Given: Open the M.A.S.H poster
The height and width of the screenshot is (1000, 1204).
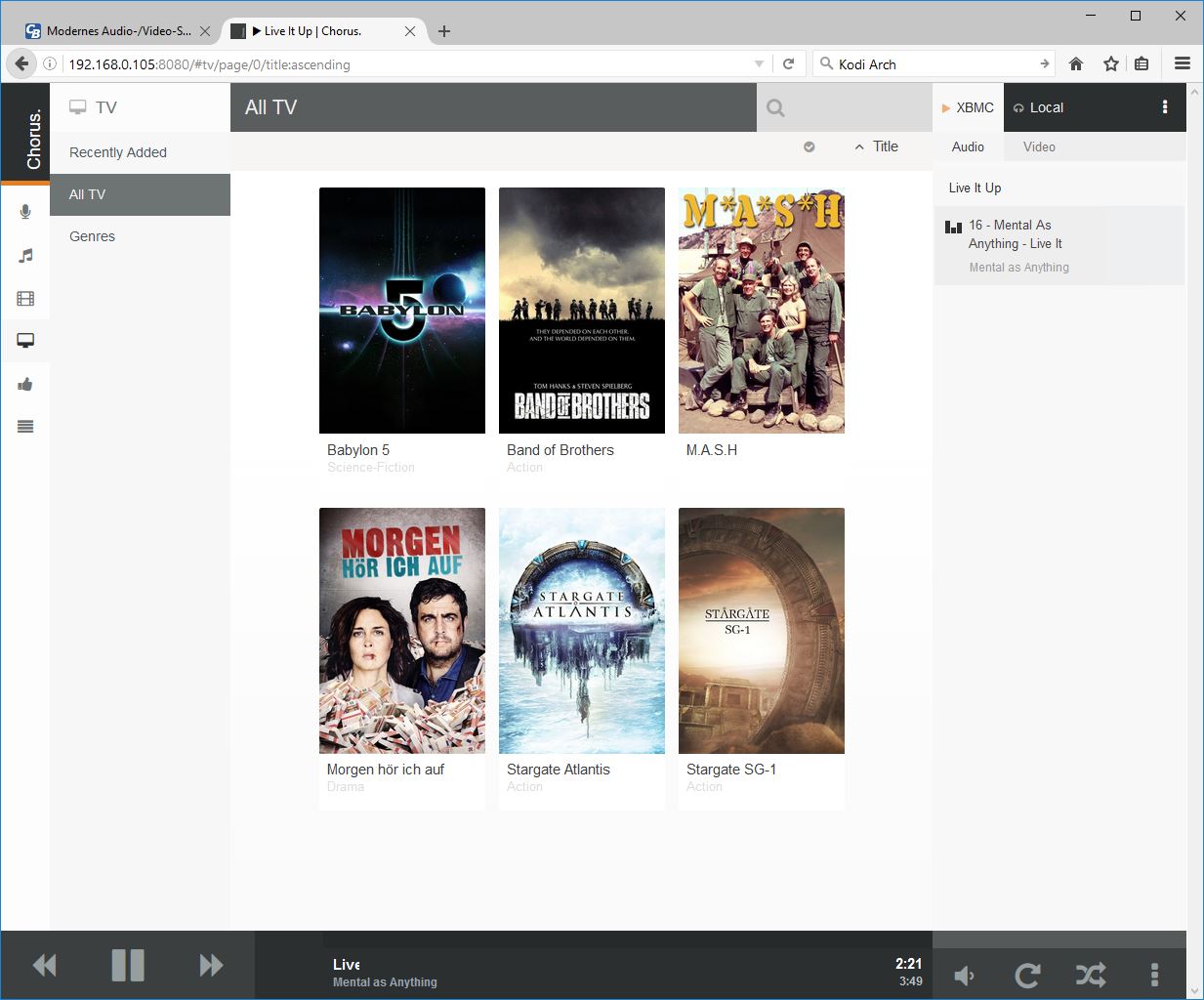Looking at the screenshot, I should [762, 311].
